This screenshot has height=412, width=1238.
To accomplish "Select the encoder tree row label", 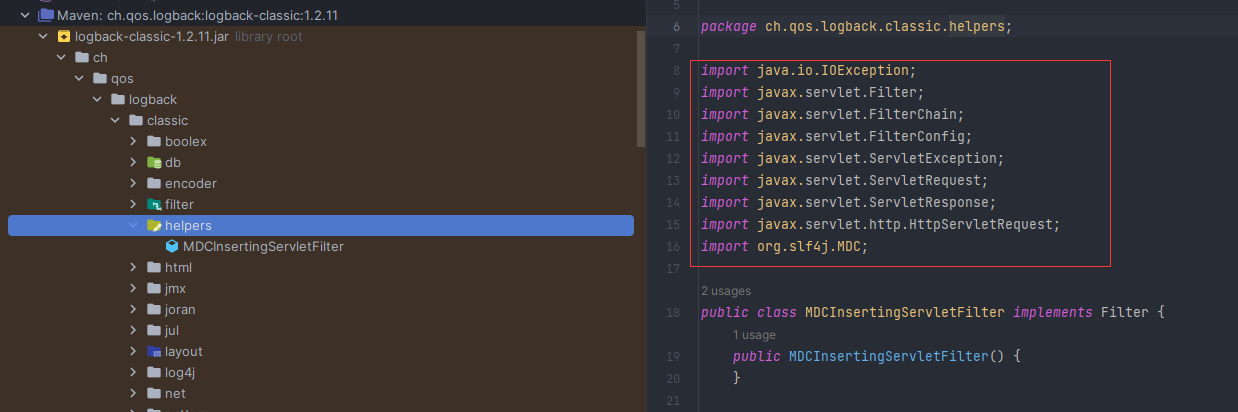I will point(191,183).
